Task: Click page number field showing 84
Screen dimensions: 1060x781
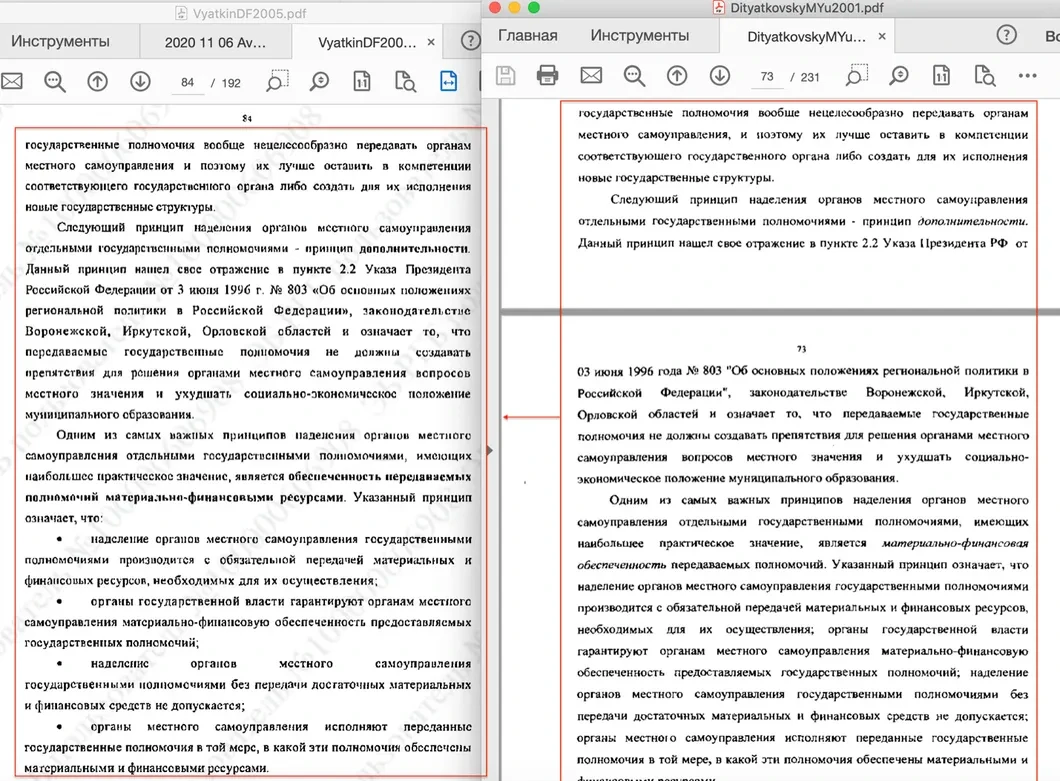Action: point(187,82)
